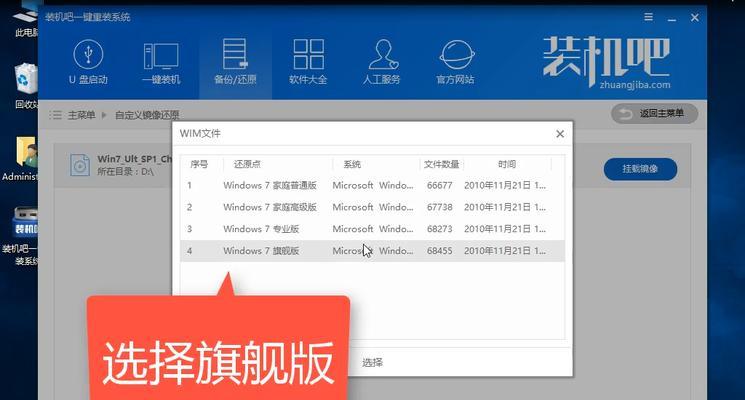Screen dimensions: 745x400
Task: Click the 挂载镜像 mount image button
Action: click(640, 169)
